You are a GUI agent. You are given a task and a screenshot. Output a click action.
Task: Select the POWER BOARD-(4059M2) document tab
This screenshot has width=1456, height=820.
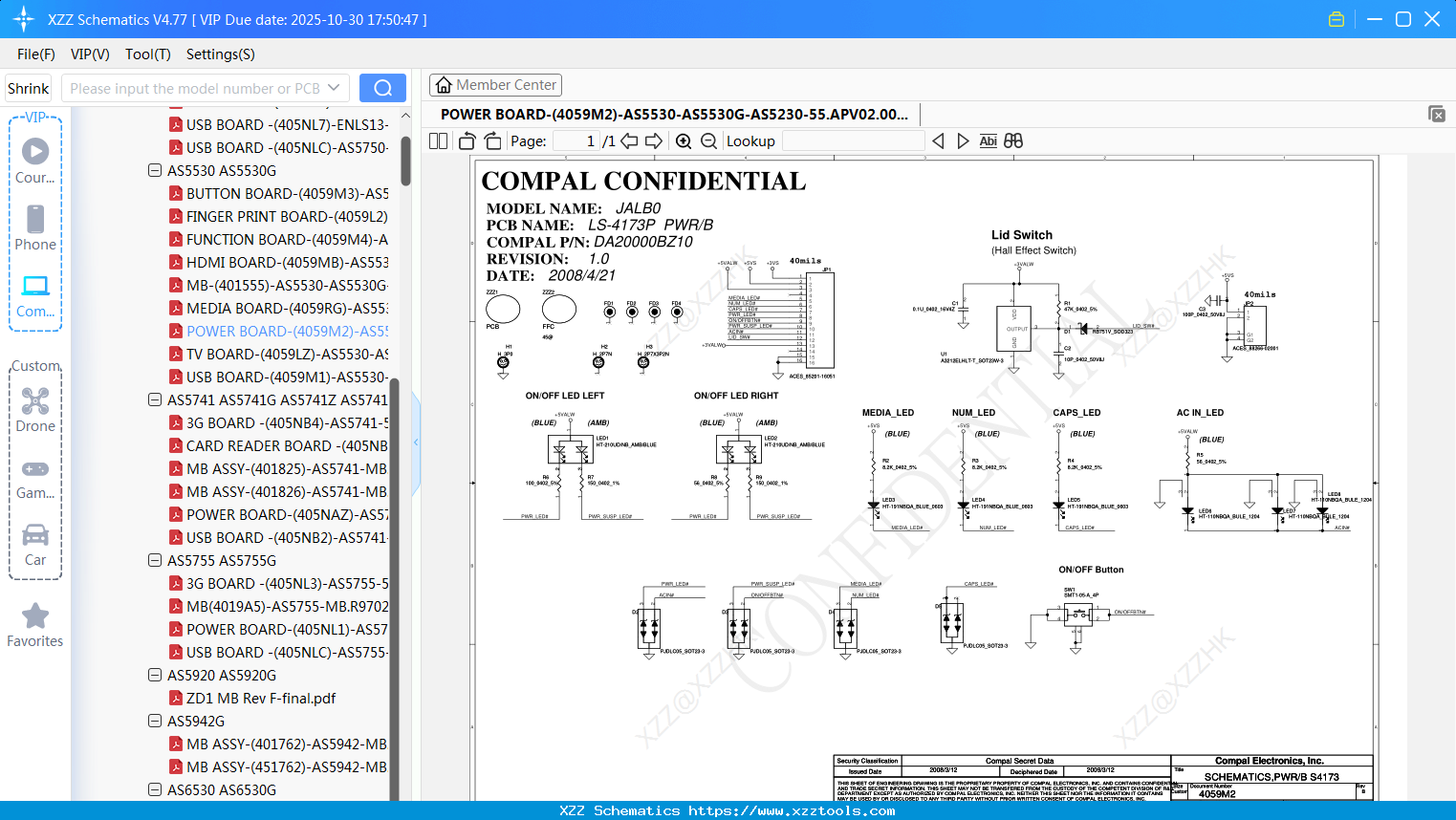click(x=674, y=114)
